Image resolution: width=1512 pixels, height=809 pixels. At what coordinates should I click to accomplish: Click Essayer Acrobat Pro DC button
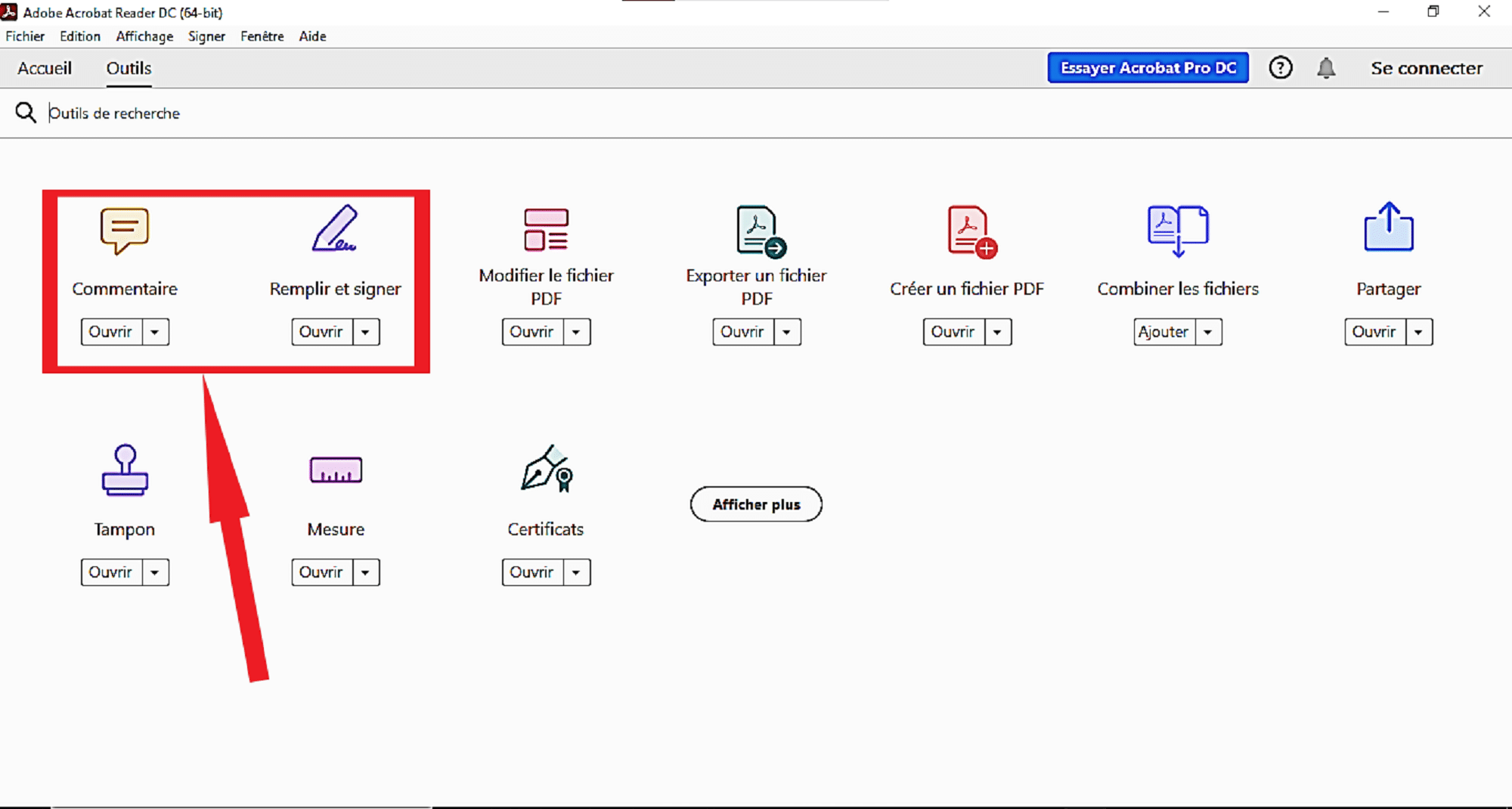(x=1148, y=68)
